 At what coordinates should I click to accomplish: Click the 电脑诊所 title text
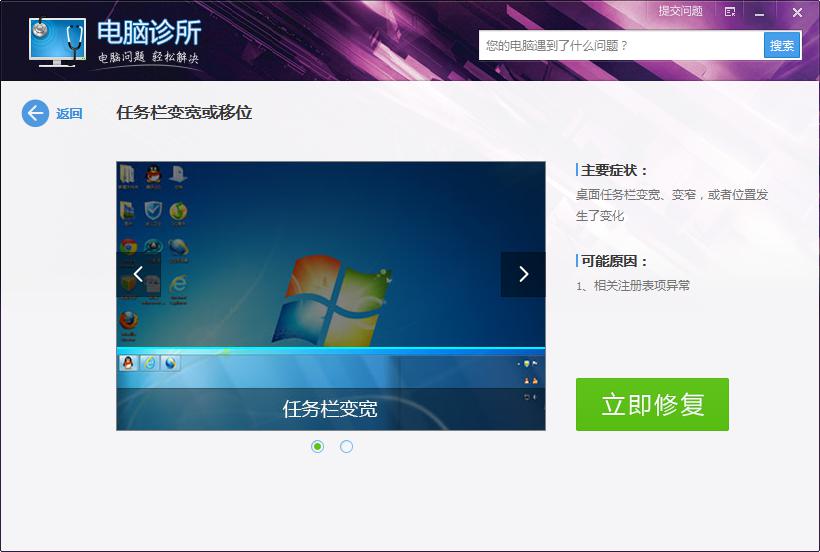149,32
